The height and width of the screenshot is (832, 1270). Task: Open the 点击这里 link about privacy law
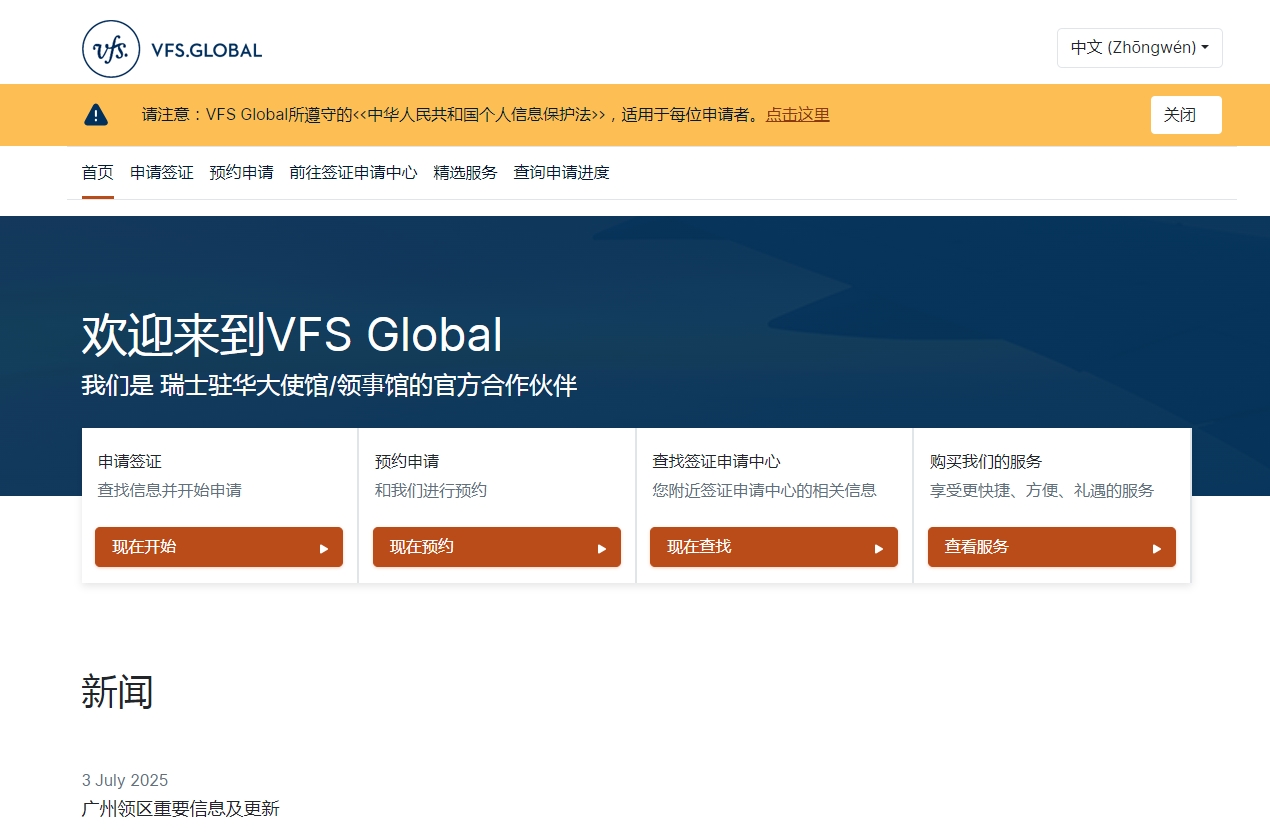[x=797, y=115]
